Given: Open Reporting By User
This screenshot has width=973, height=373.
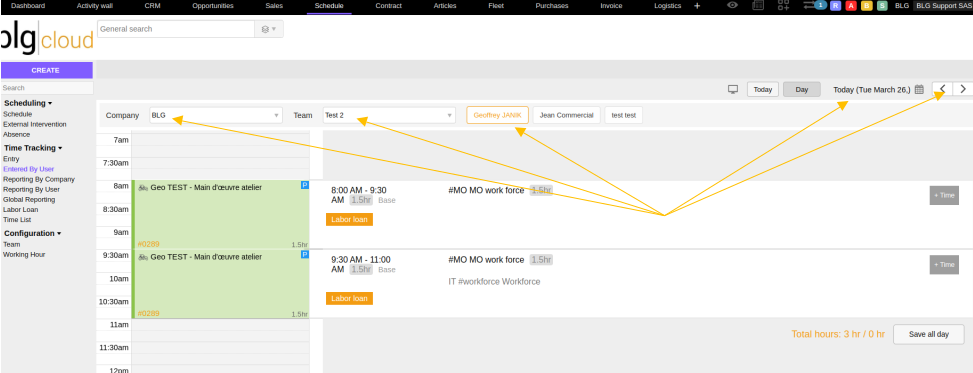Looking at the screenshot, I should point(32,189).
